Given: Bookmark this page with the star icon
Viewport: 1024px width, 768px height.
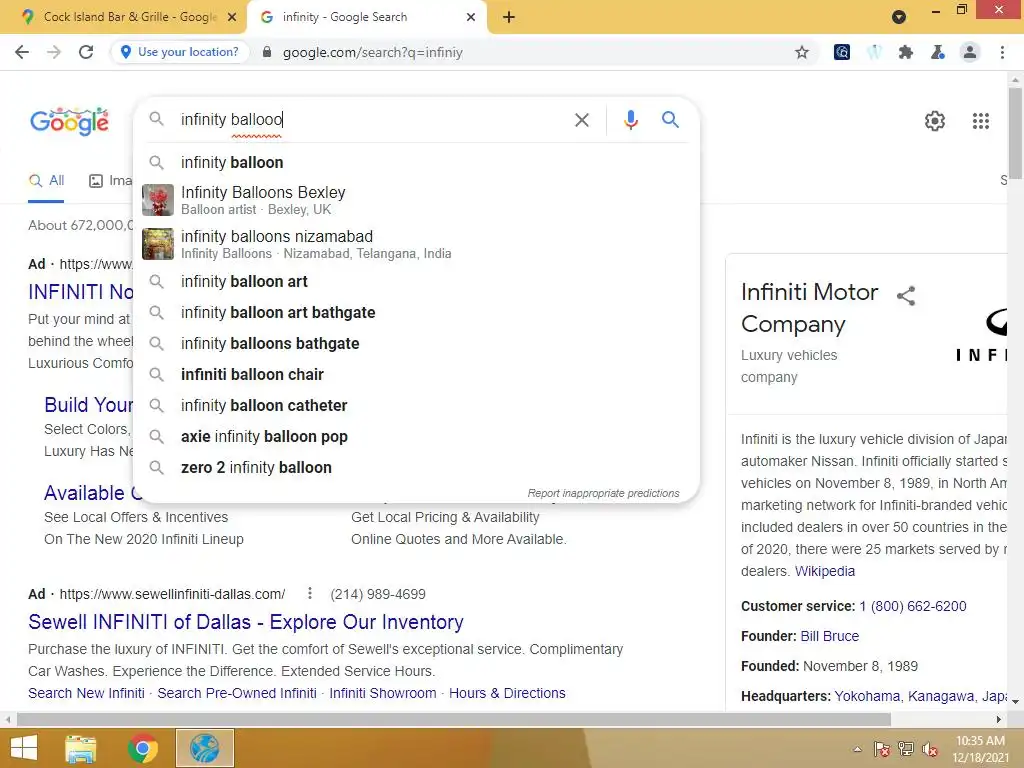Looking at the screenshot, I should point(802,52).
